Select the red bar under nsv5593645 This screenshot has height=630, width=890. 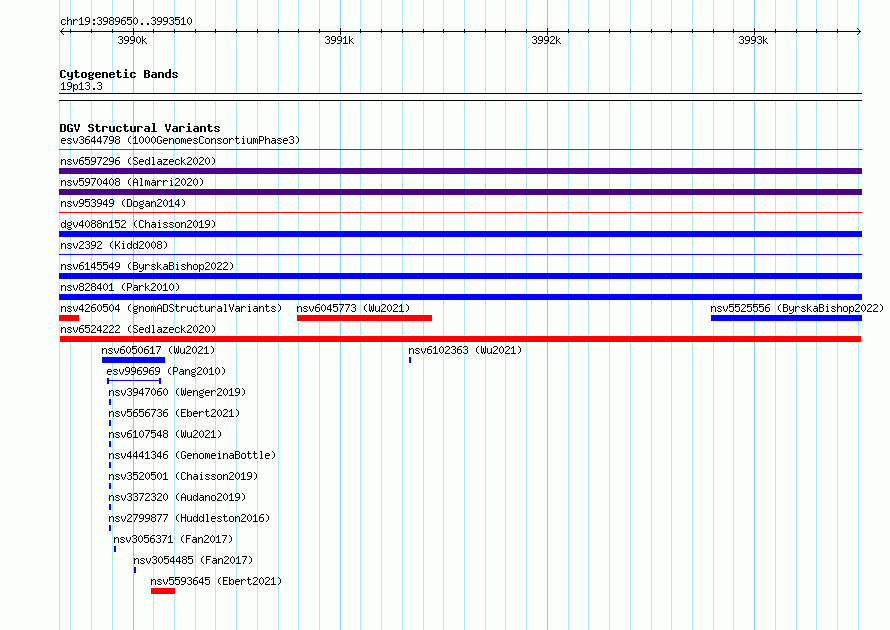coord(163,591)
